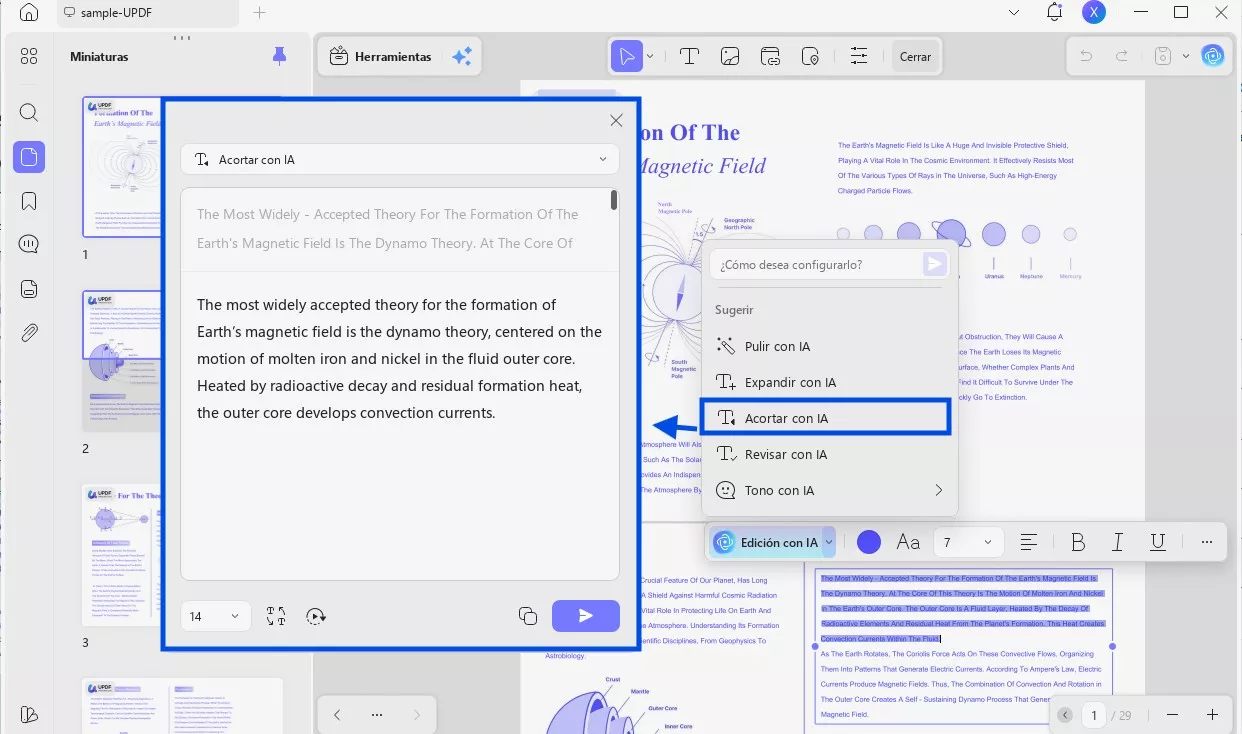Click the AI dialog vertical scrollbar
The height and width of the screenshot is (734, 1242).
[x=613, y=201]
